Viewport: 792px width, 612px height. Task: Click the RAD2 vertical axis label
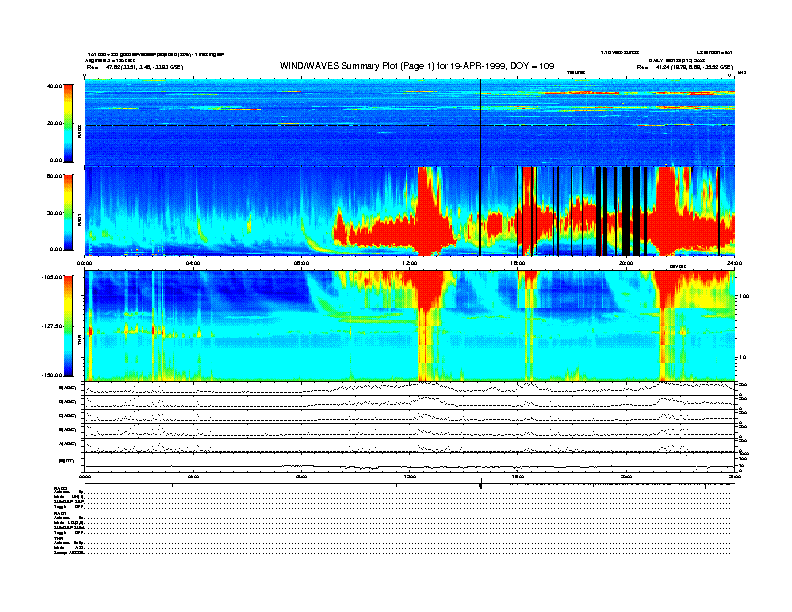(x=79, y=132)
